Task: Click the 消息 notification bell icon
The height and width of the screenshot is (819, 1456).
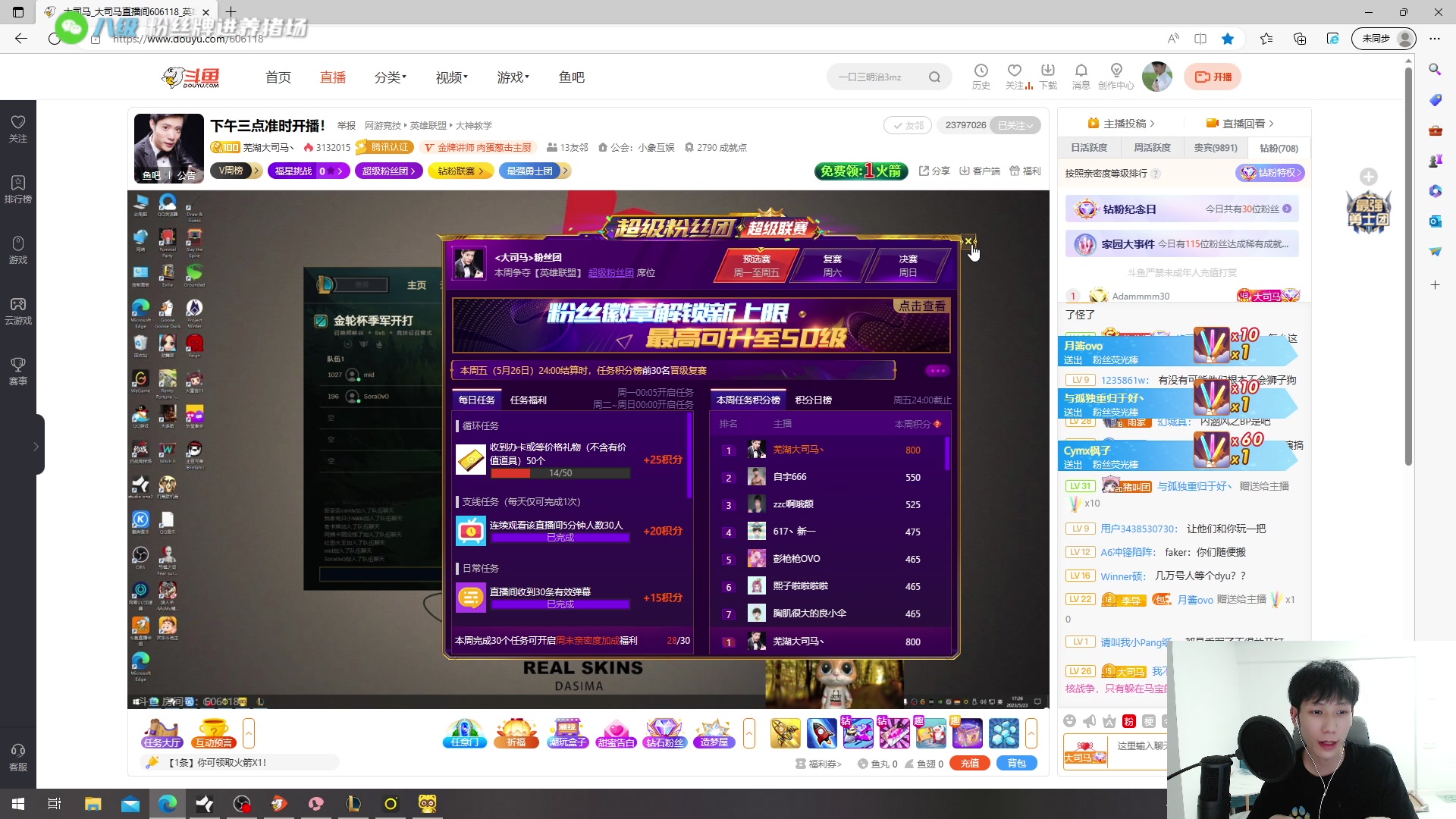Action: click(x=1081, y=71)
